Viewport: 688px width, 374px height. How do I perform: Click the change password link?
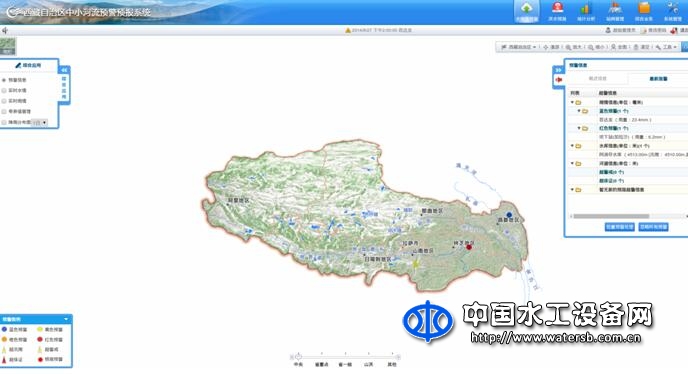654,30
